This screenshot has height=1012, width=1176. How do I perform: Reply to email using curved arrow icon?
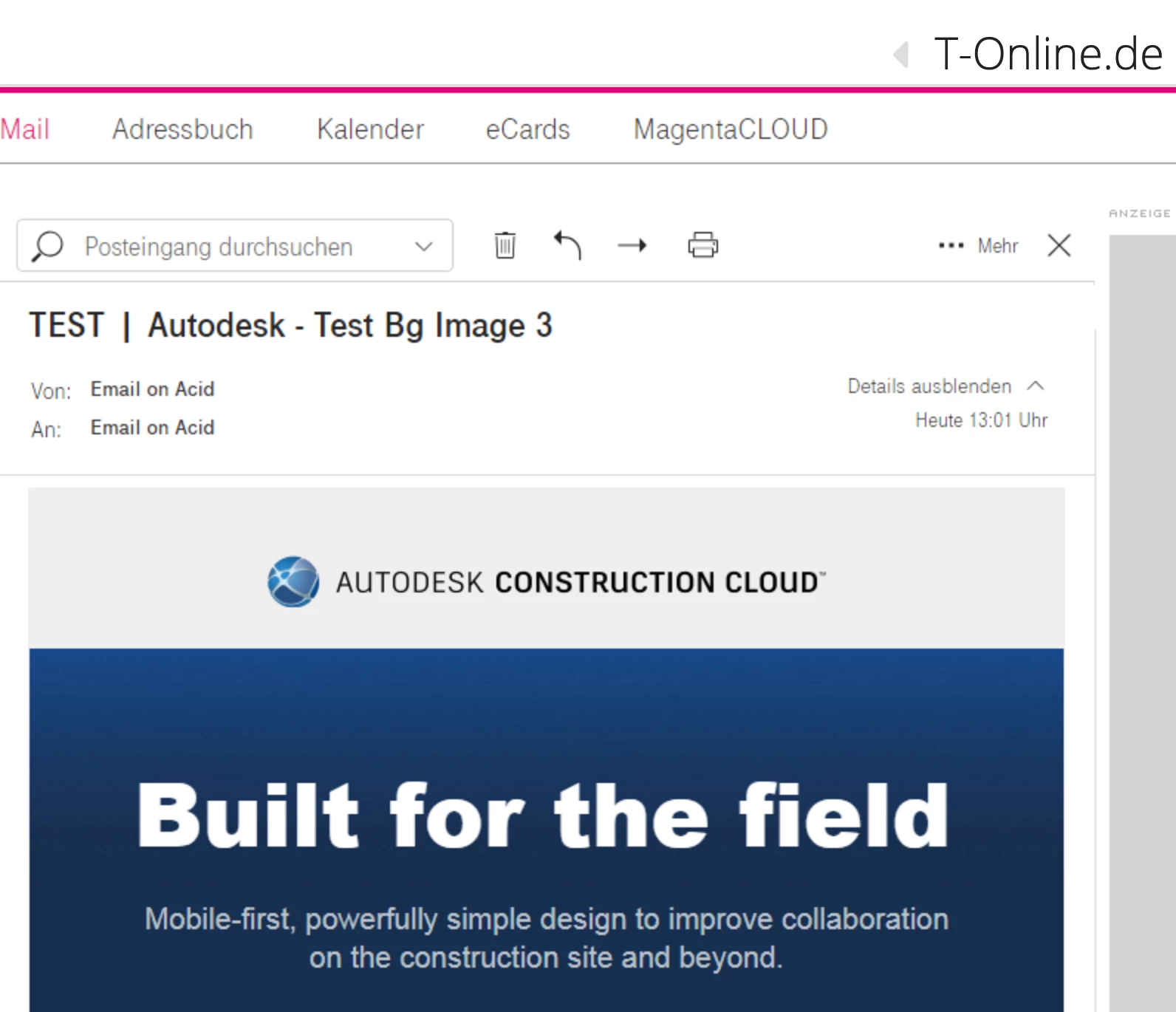pyautogui.click(x=568, y=245)
